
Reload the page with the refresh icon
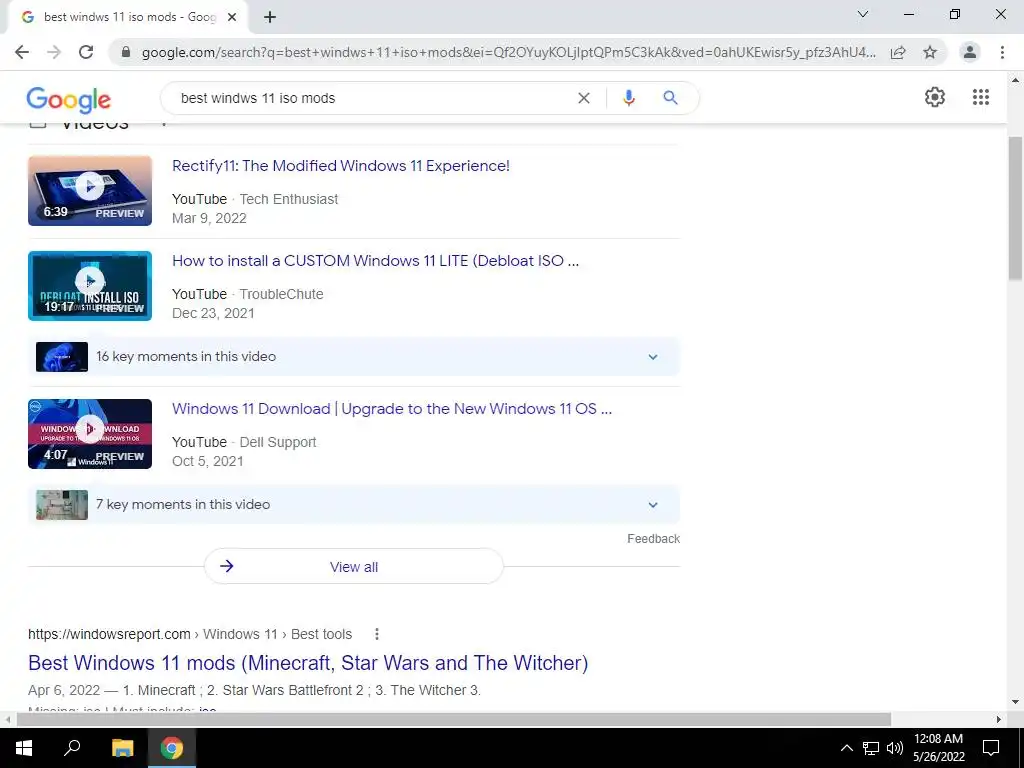(86, 52)
